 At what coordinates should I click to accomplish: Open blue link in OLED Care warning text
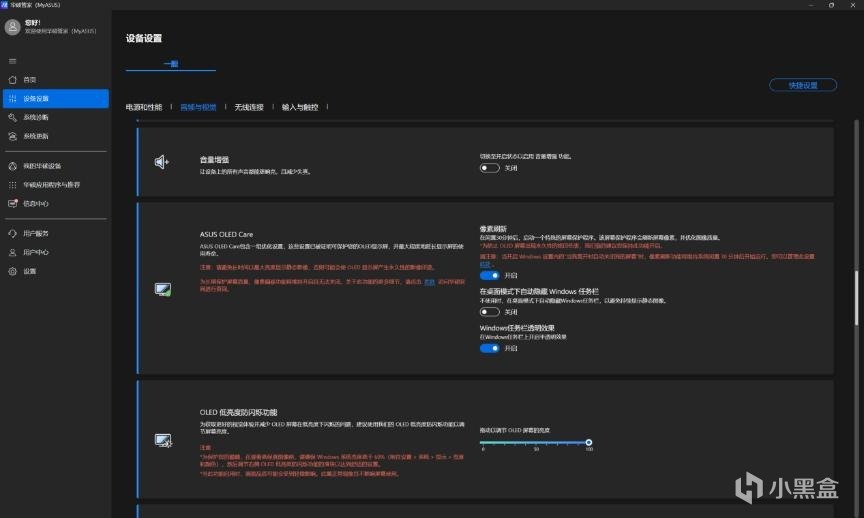pos(429,282)
